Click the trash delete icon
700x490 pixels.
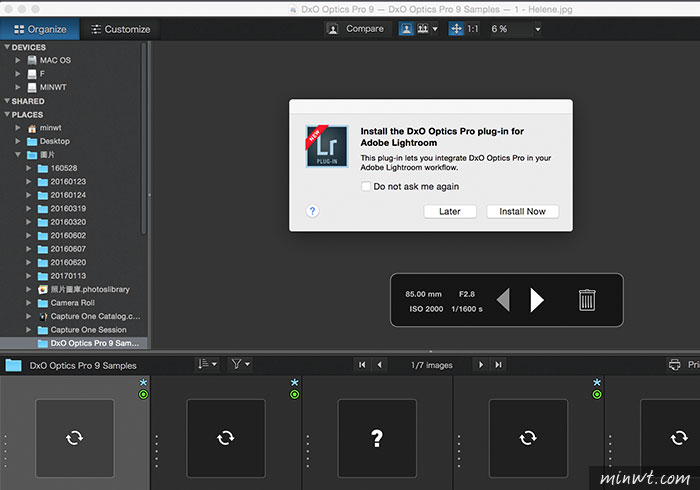pos(587,299)
